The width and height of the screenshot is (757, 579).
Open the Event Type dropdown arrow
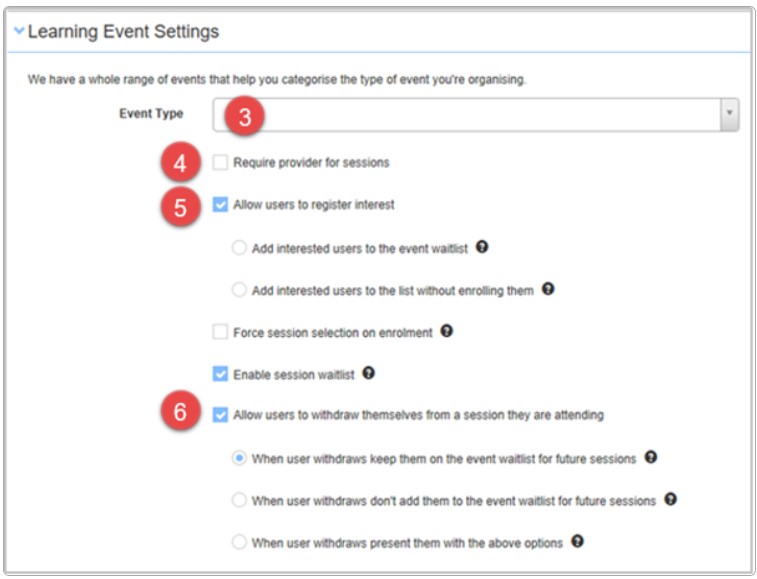tap(729, 115)
